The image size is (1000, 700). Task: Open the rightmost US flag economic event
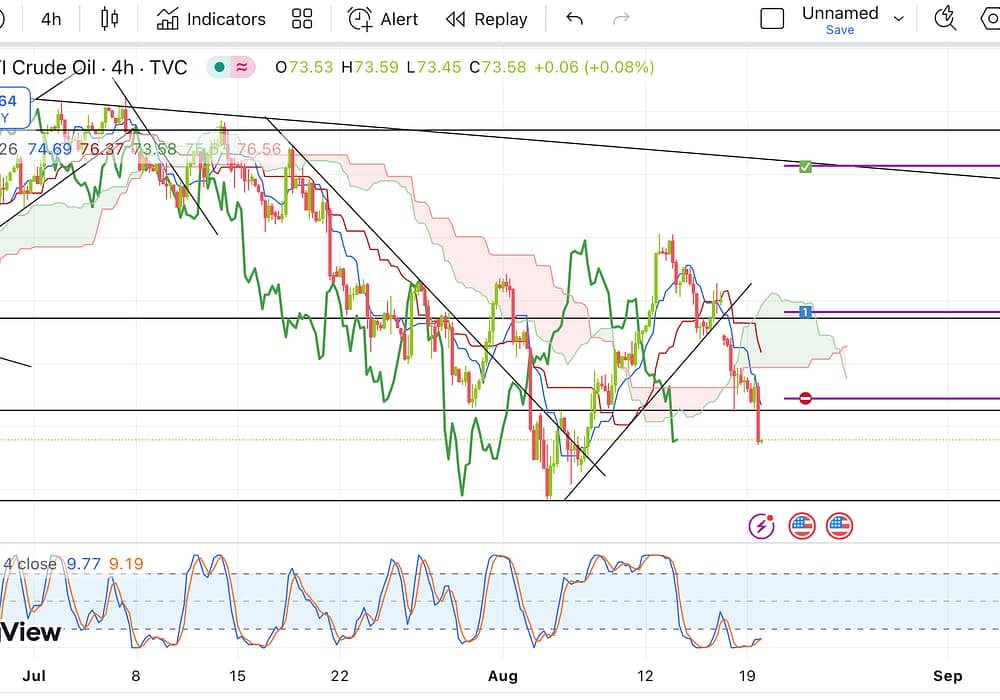point(839,525)
